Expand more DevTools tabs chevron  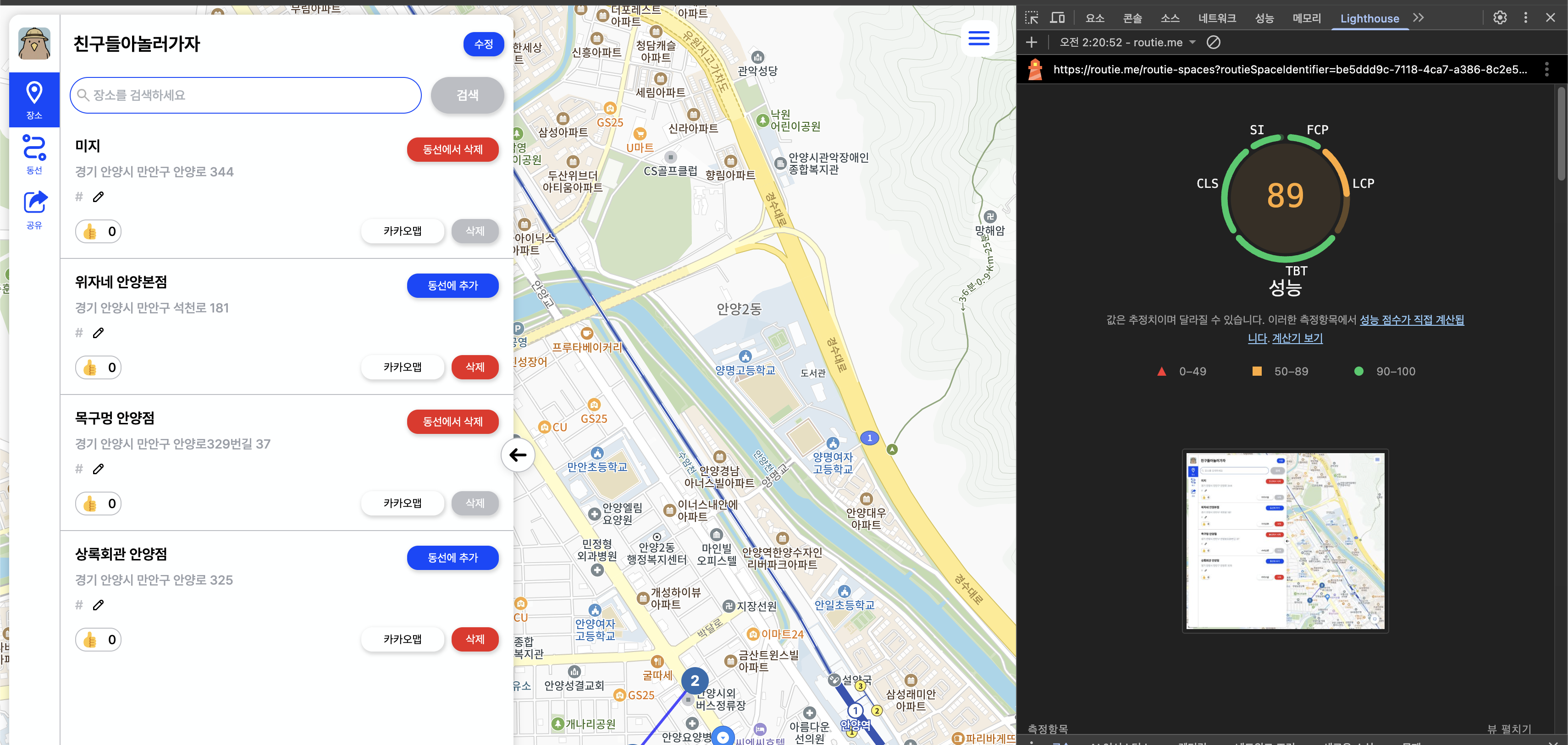coord(1418,17)
